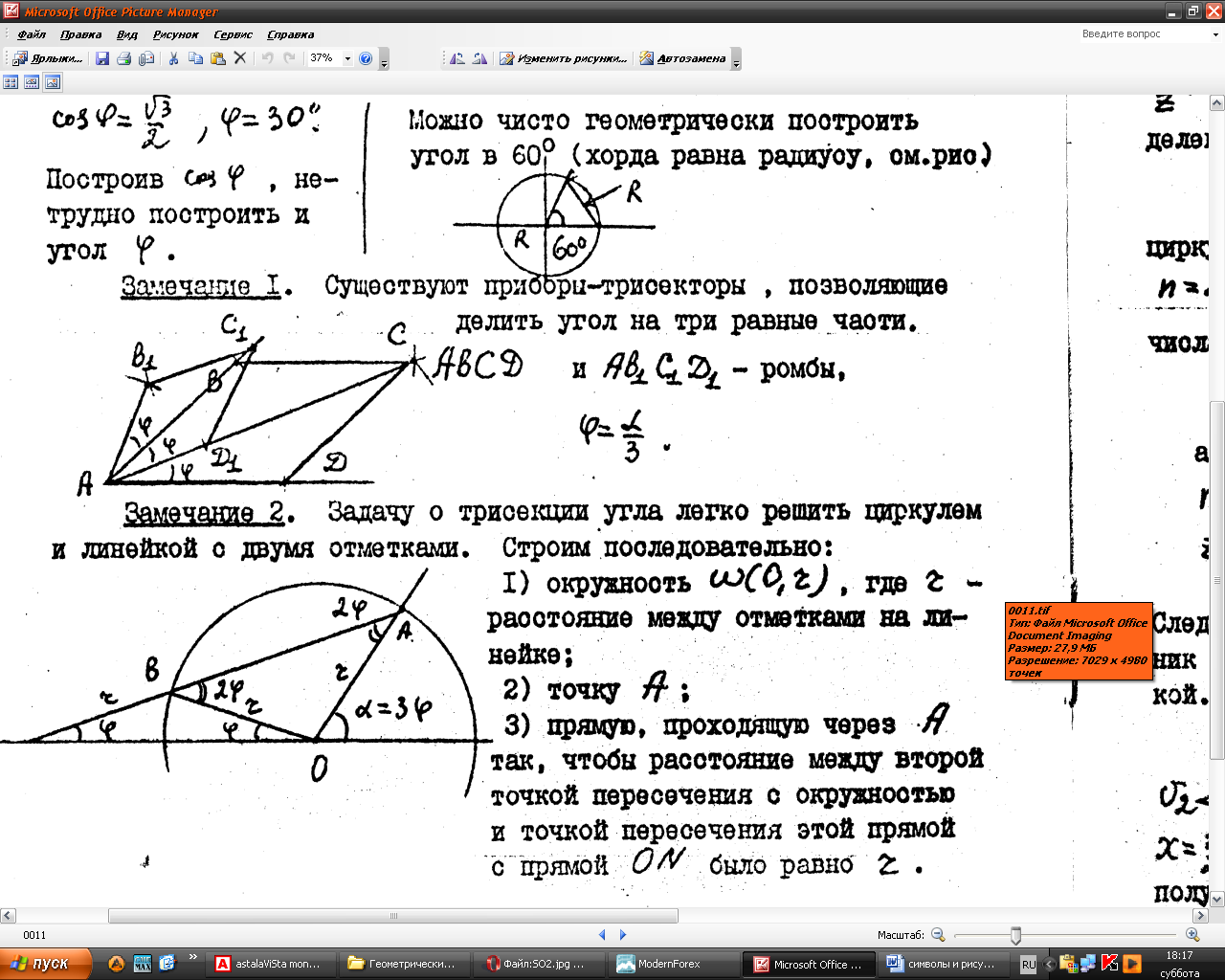
Task: Click the Copy icon
Action: 195,58
